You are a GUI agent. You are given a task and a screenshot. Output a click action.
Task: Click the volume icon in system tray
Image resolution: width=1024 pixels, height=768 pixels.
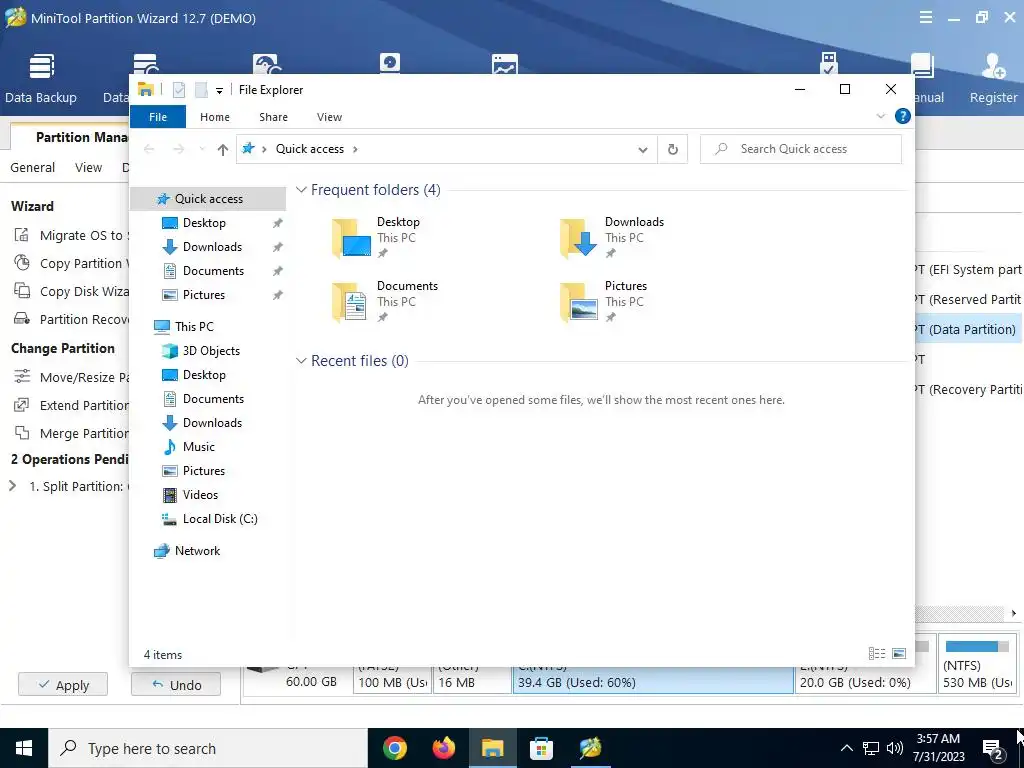[895, 748]
